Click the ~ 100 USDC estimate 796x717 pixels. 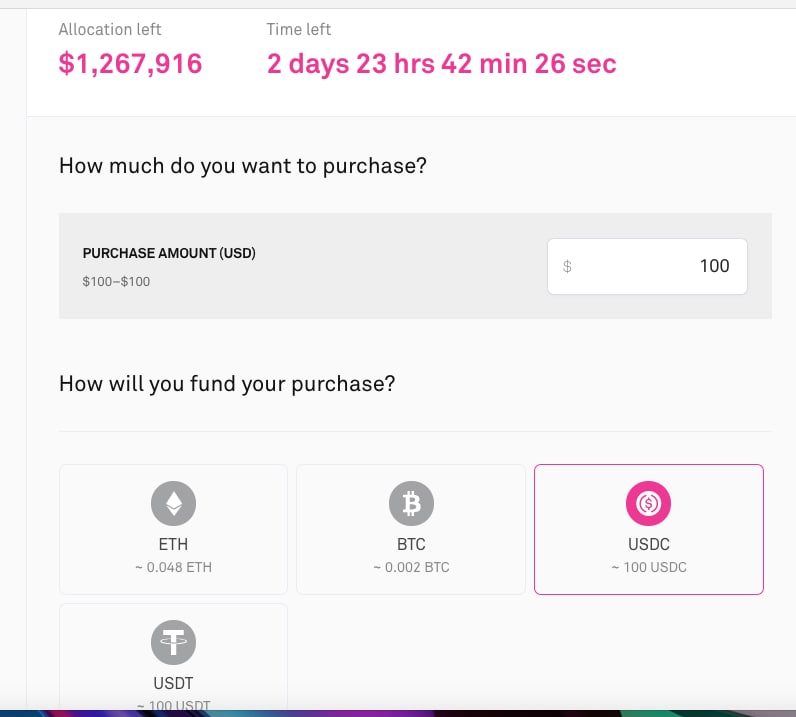pyautogui.click(x=649, y=567)
